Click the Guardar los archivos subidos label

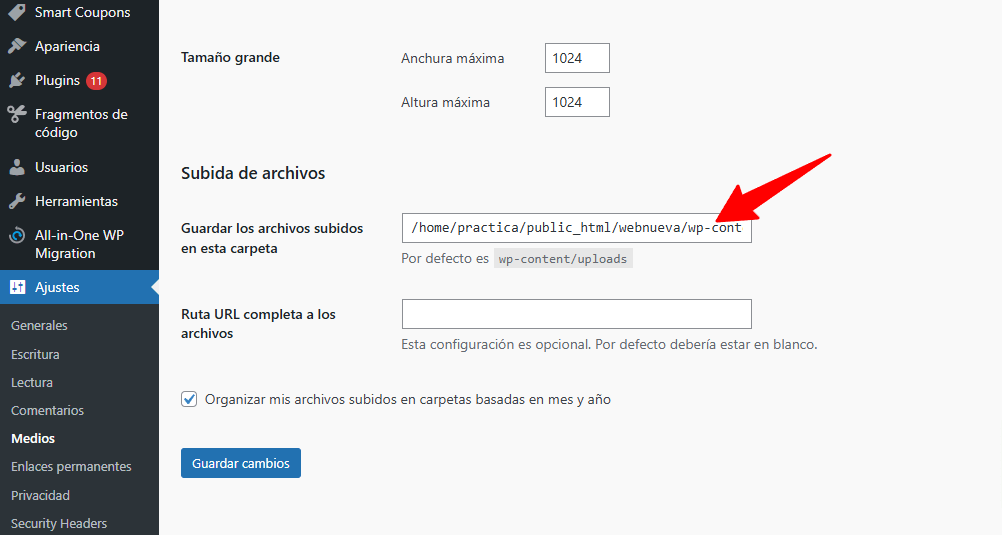[x=272, y=238]
